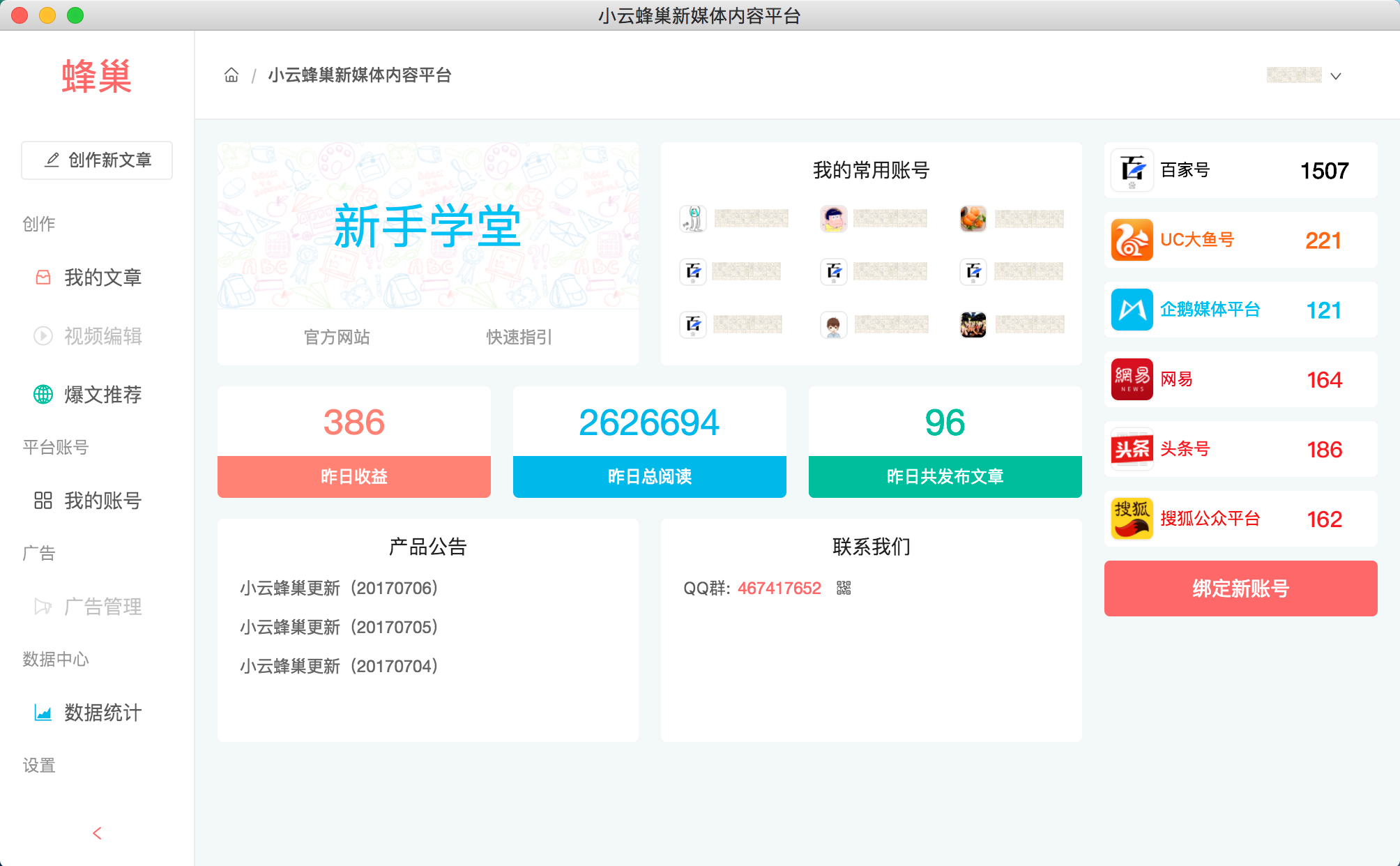Open announcement 小云蜂巢更新（20170706）
The image size is (1400, 866).
(339, 588)
